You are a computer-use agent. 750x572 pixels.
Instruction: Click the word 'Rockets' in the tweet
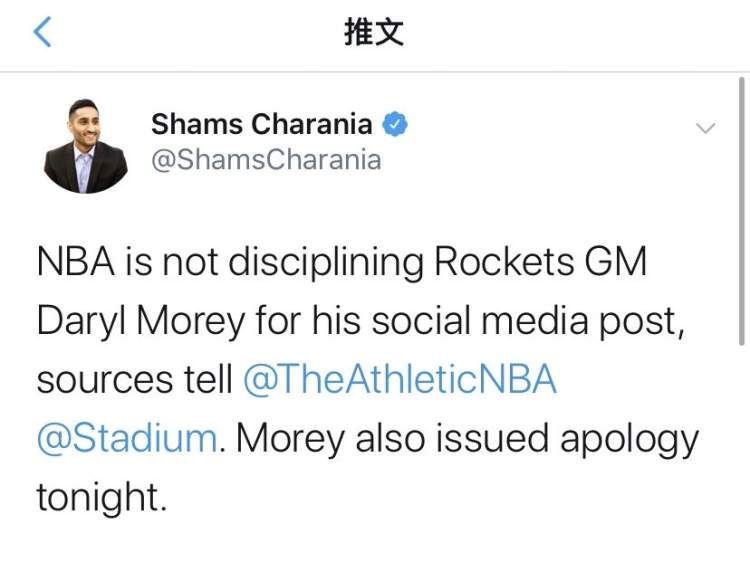point(504,261)
